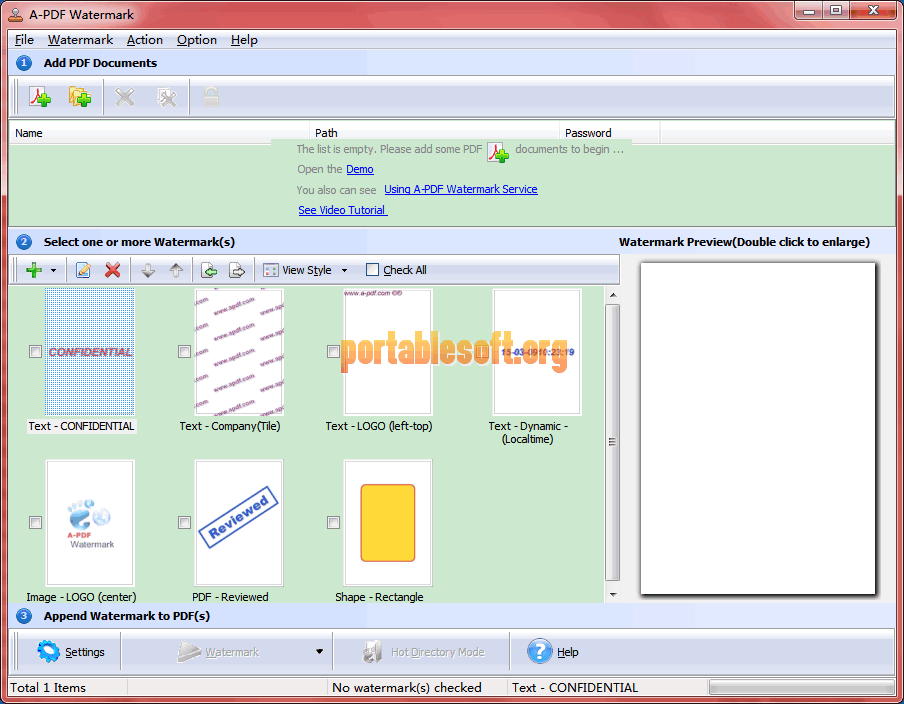The image size is (904, 704).
Task: Maximize the A-PDF Watermark window
Action: pyautogui.click(x=836, y=11)
